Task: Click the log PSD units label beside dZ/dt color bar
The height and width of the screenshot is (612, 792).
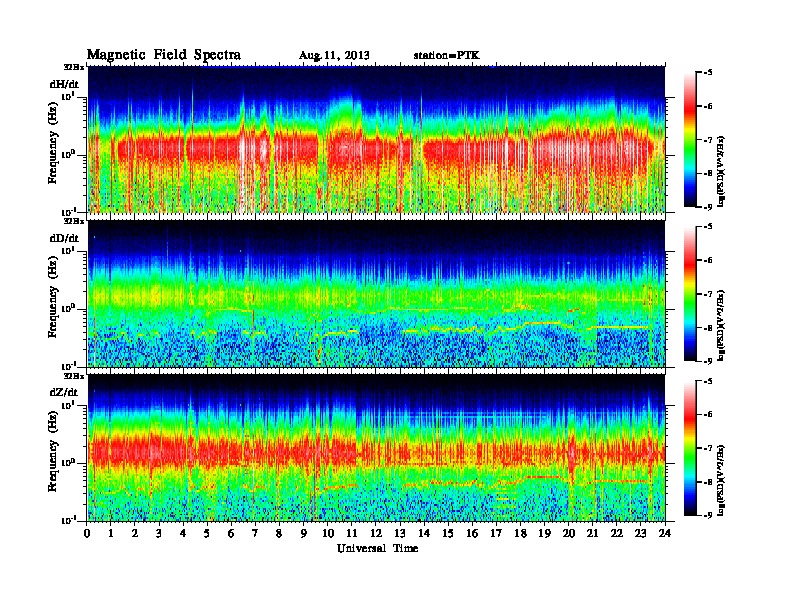Action: 722,480
